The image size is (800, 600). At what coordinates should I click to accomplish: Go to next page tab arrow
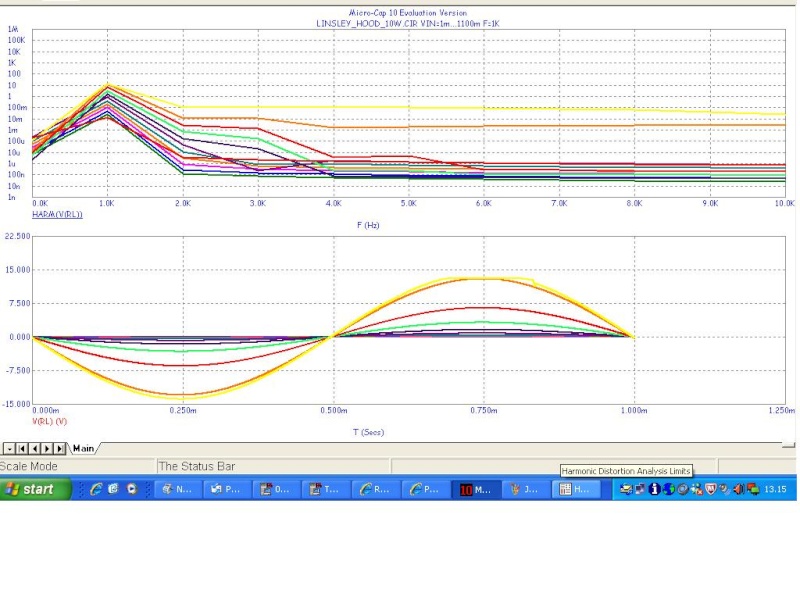coord(47,448)
